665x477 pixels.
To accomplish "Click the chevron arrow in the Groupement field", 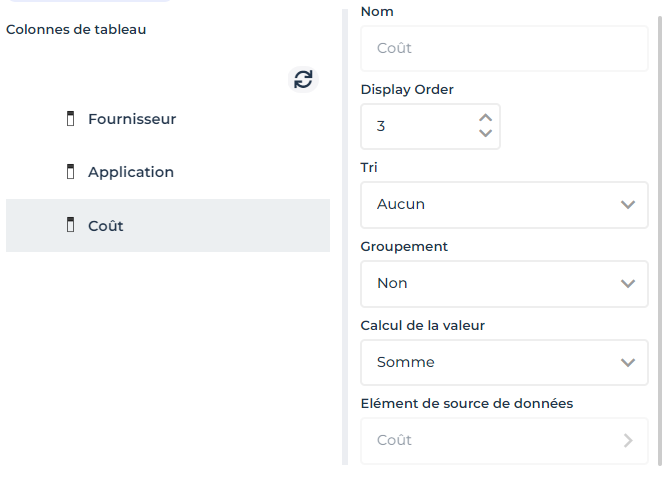I will [x=628, y=283].
